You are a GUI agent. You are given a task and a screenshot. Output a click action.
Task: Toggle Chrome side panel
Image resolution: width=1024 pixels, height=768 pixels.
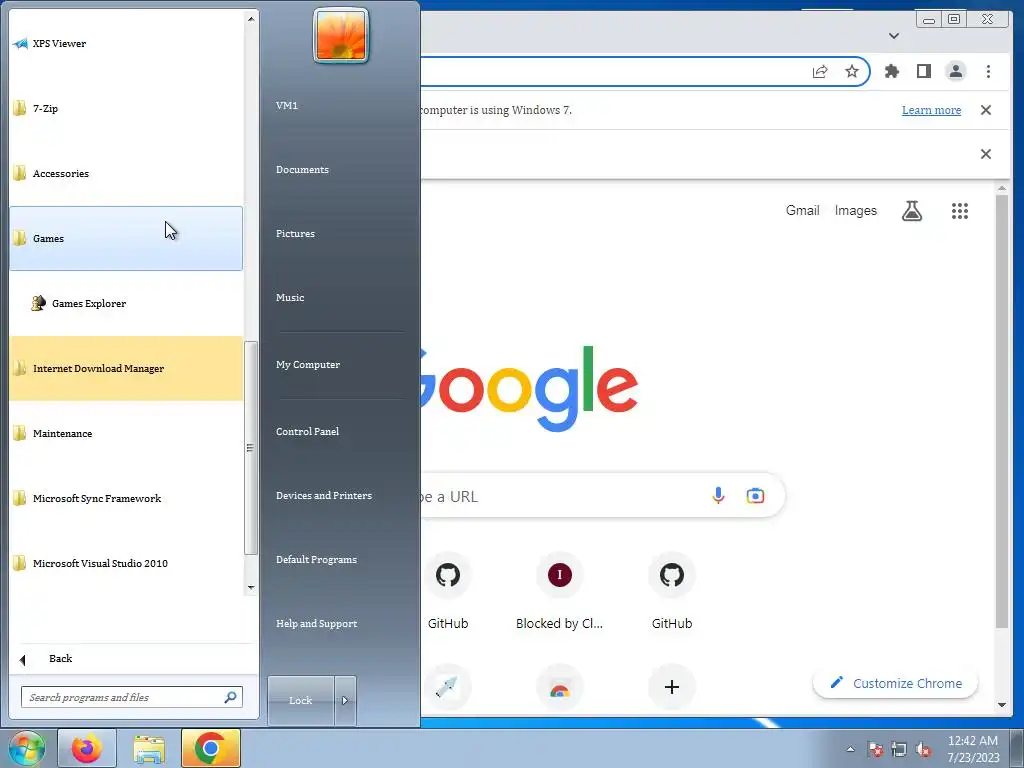pos(923,71)
